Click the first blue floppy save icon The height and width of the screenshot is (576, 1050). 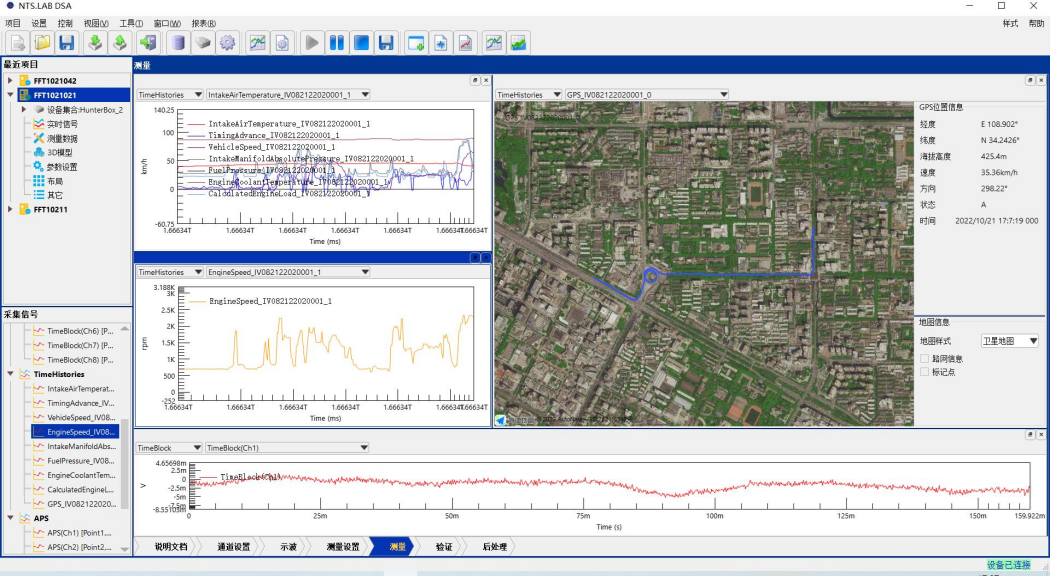point(66,43)
